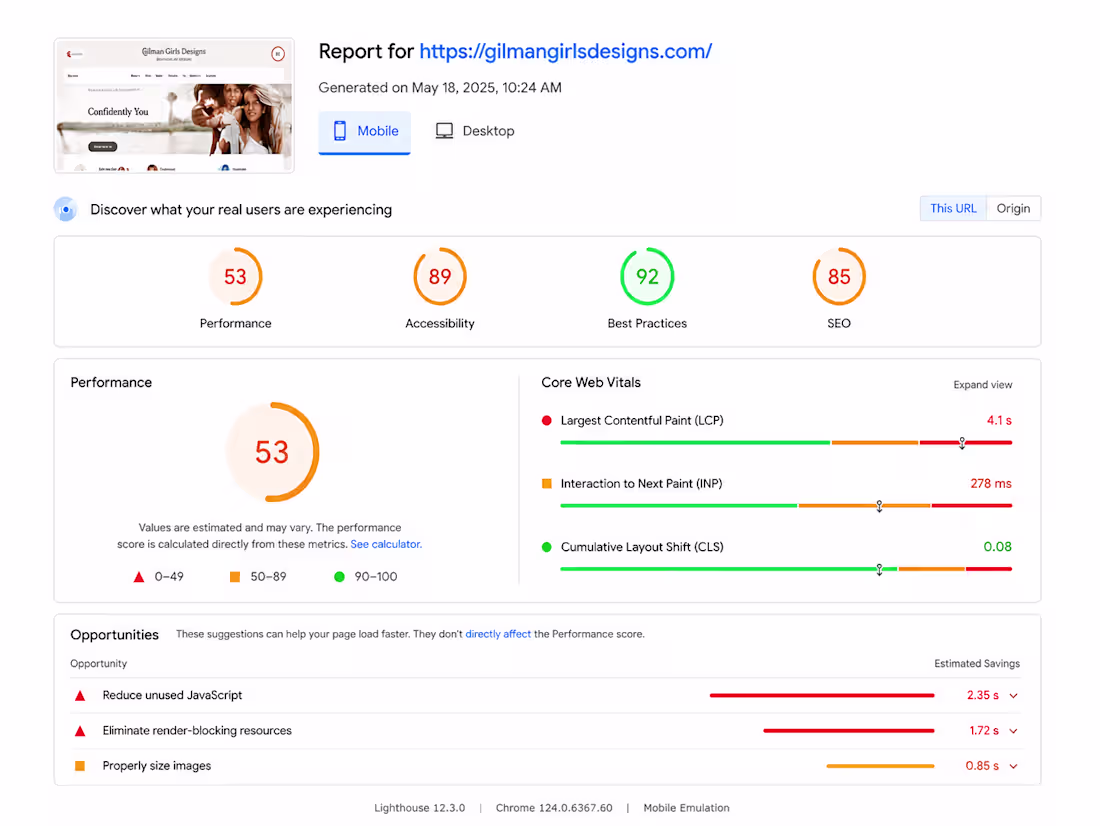This screenshot has height=826, width=1100.
Task: Click the Chrome 124.0.6367.60 footer text
Action: (554, 808)
